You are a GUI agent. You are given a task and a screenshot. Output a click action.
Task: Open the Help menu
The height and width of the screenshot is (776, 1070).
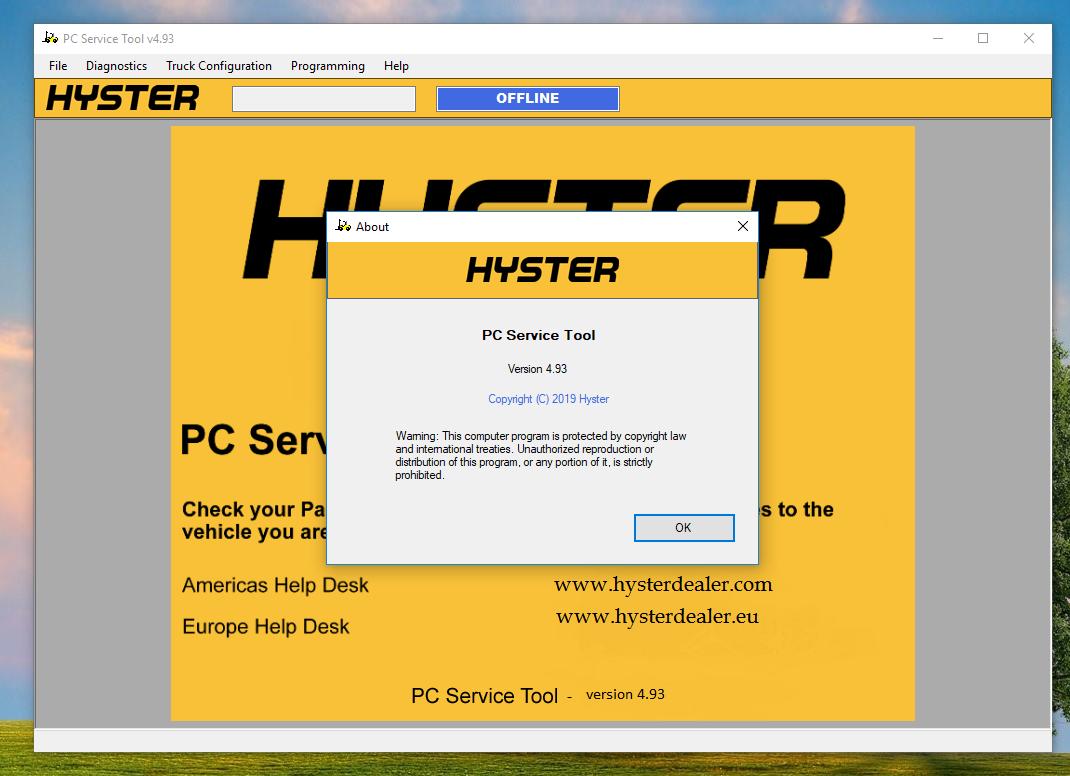[396, 66]
